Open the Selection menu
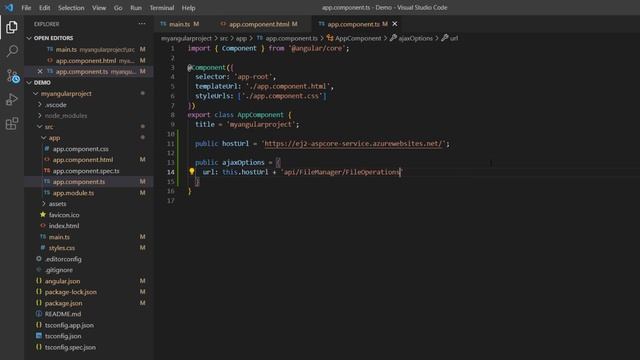This screenshot has height=360, width=640. point(71,7)
